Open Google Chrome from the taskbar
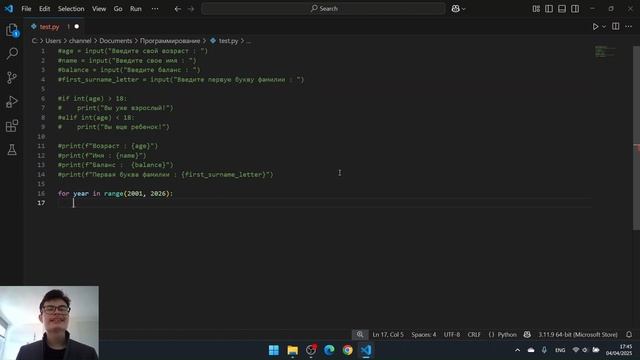The width and height of the screenshot is (640, 360). 347,350
